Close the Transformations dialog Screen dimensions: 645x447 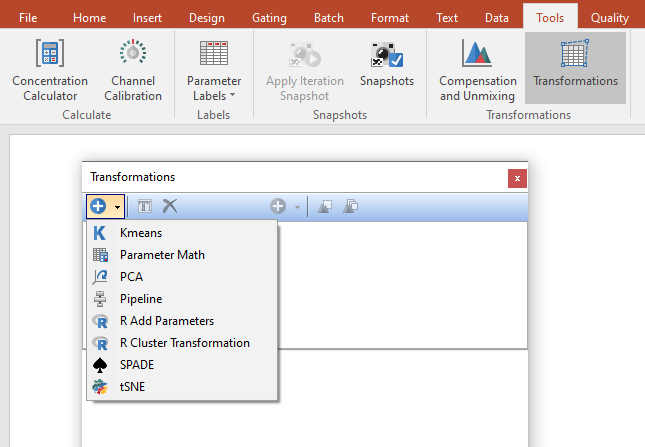point(517,178)
